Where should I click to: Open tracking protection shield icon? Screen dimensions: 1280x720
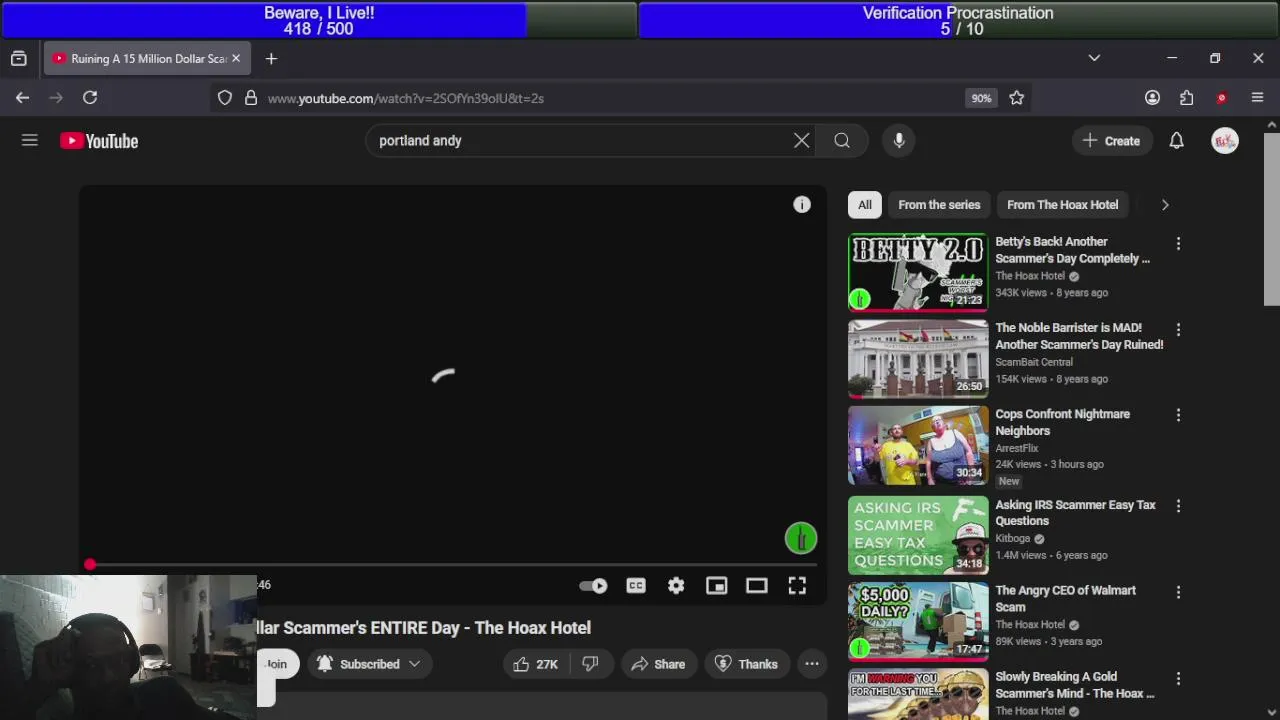click(x=225, y=98)
